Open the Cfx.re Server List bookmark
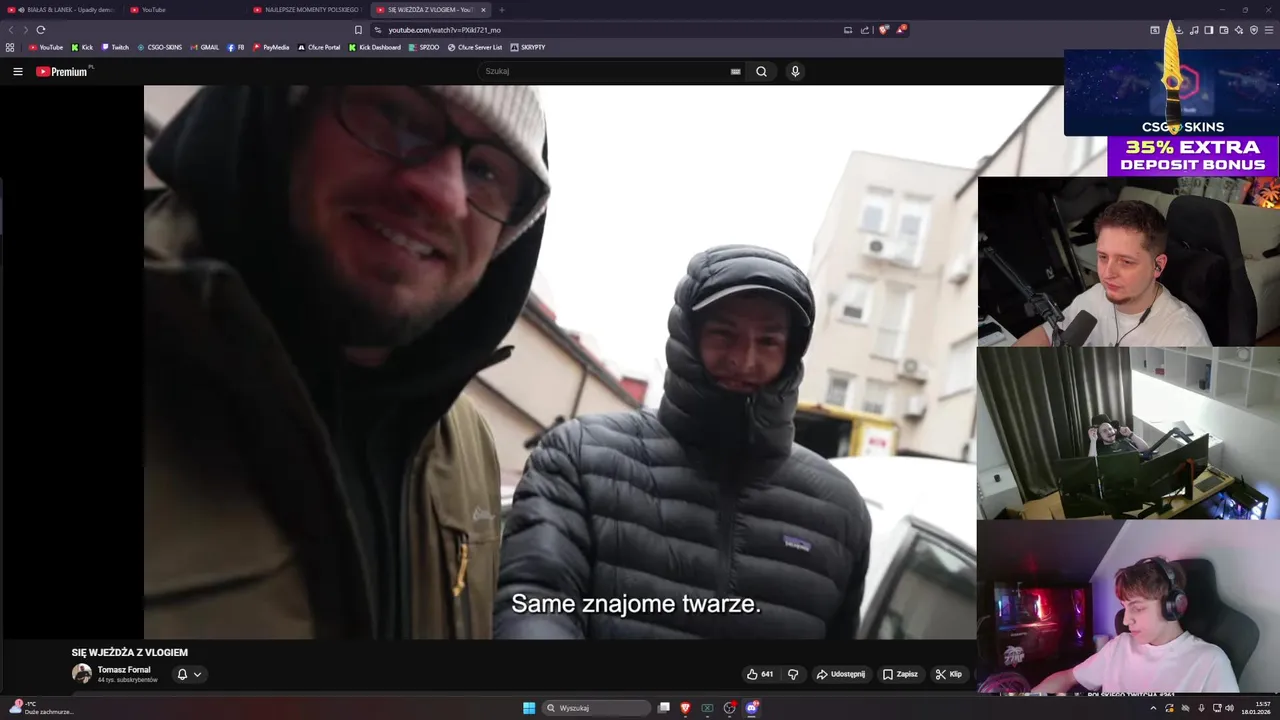This screenshot has height=720, width=1280. [475, 47]
